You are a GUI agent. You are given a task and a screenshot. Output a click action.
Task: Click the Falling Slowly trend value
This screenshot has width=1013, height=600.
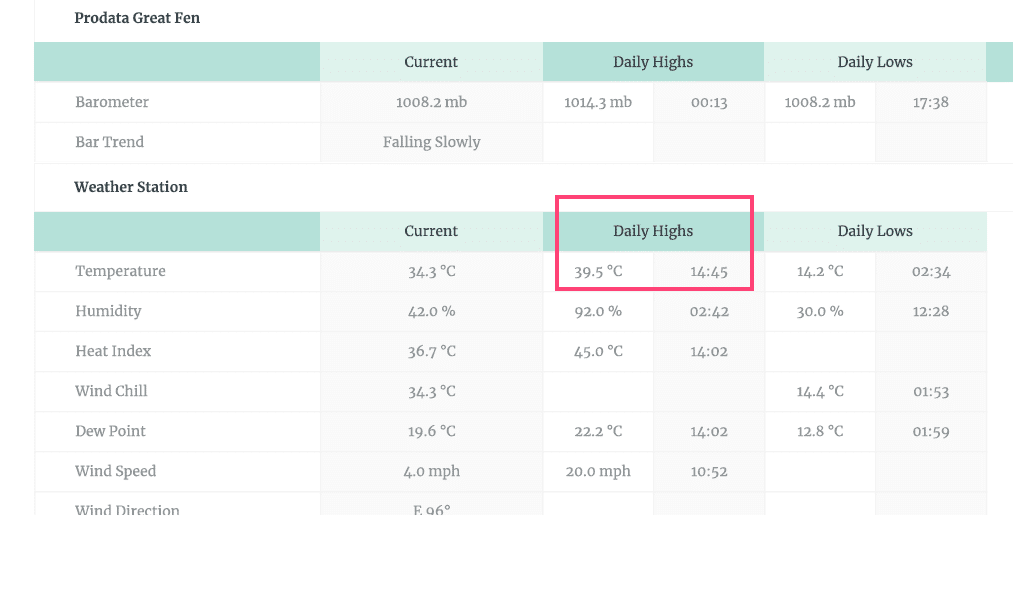pyautogui.click(x=431, y=142)
